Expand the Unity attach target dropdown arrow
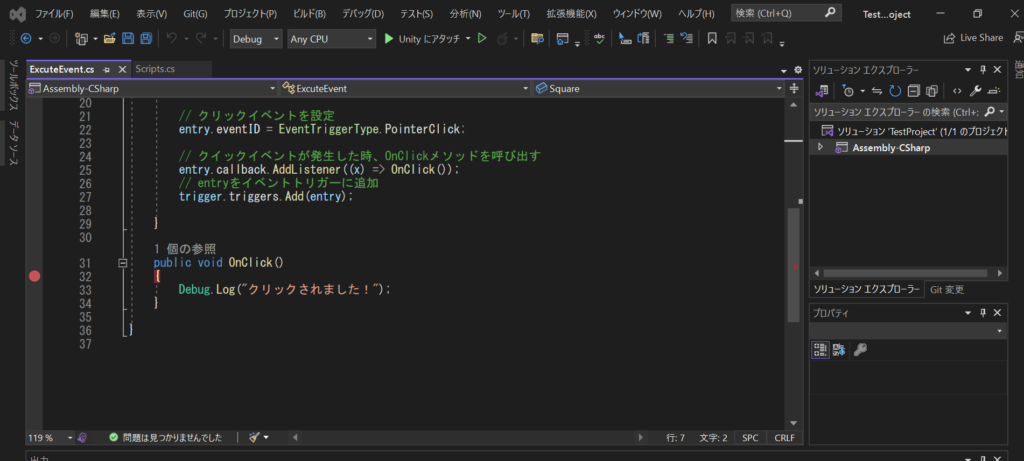Viewport: 1024px width, 461px height. pyautogui.click(x=468, y=39)
